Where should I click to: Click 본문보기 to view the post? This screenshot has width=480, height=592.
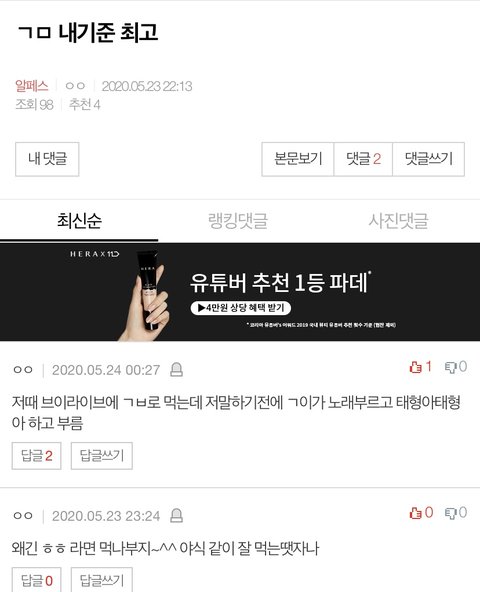298,159
